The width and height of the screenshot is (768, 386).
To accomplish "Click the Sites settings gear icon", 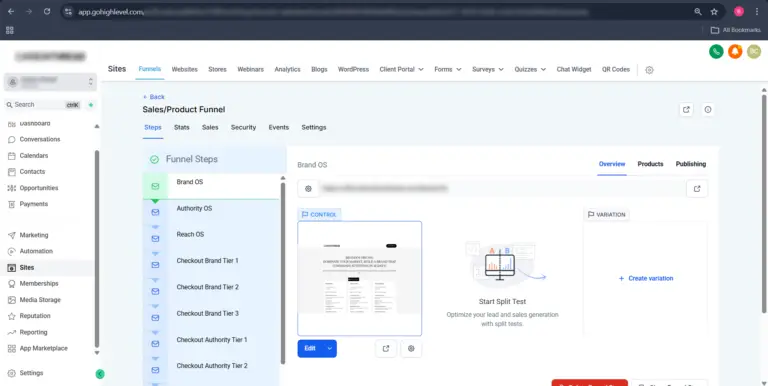I will [649, 70].
